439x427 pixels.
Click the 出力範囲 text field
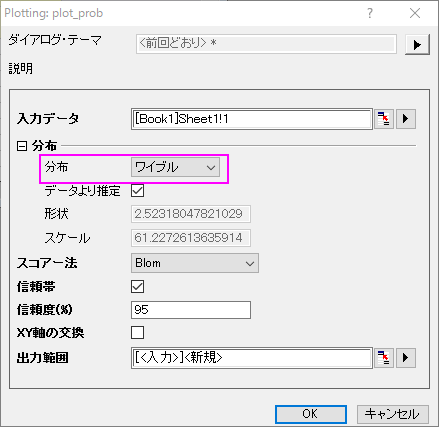[252, 358]
